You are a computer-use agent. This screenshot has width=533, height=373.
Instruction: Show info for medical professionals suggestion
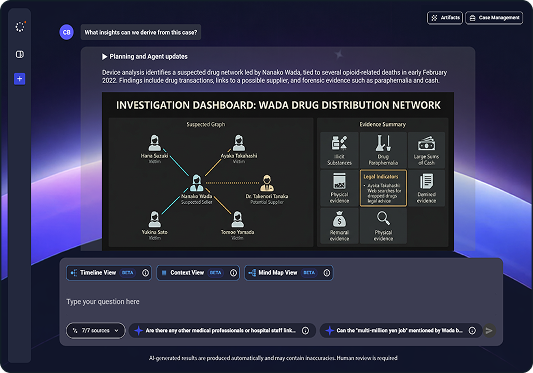point(305,330)
